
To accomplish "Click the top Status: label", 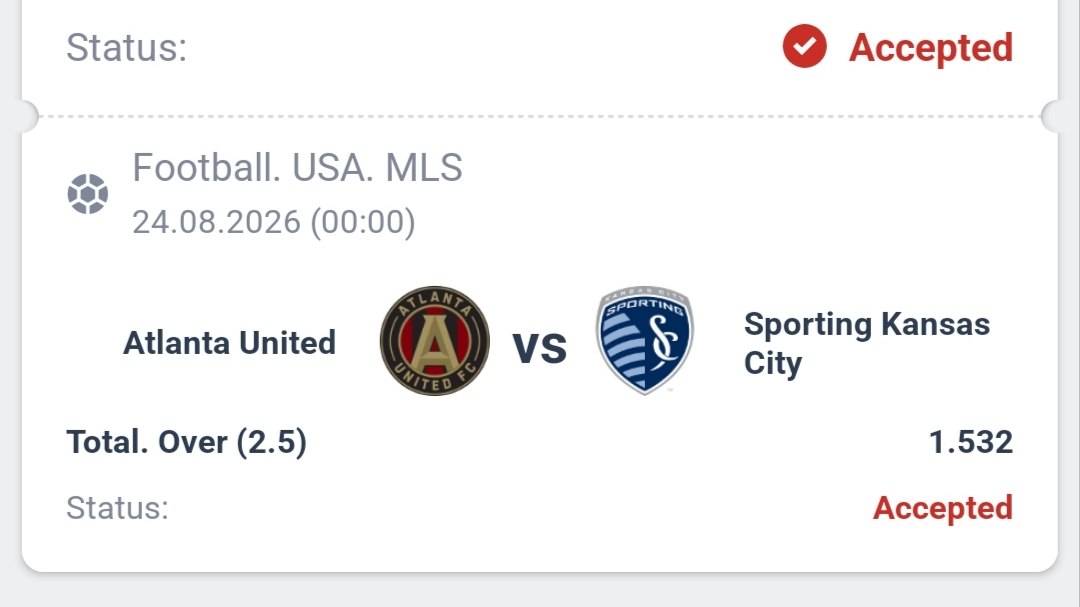I will [127, 48].
